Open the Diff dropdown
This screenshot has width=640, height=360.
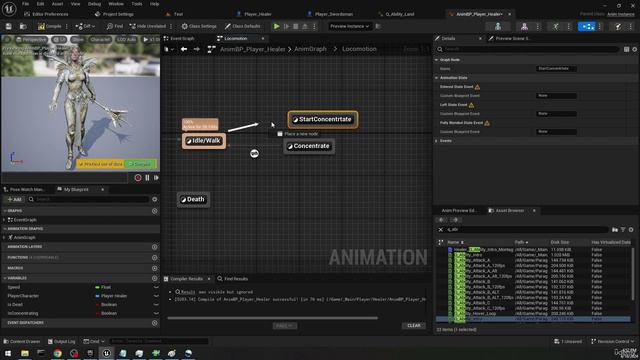(85, 26)
